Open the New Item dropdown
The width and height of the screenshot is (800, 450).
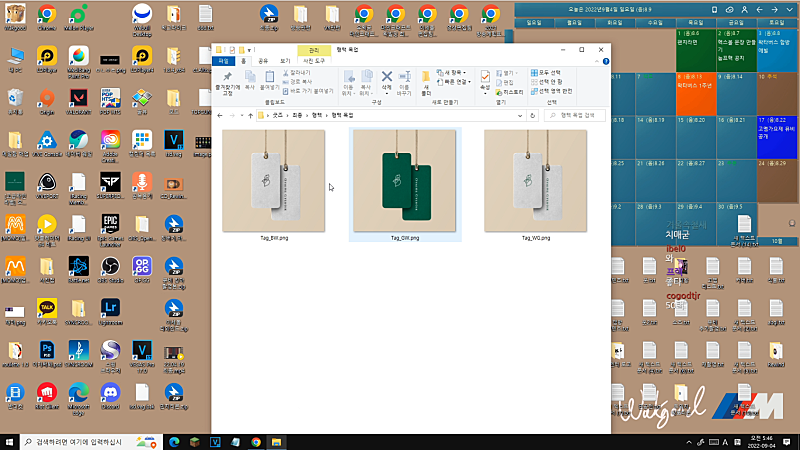[x=456, y=72]
